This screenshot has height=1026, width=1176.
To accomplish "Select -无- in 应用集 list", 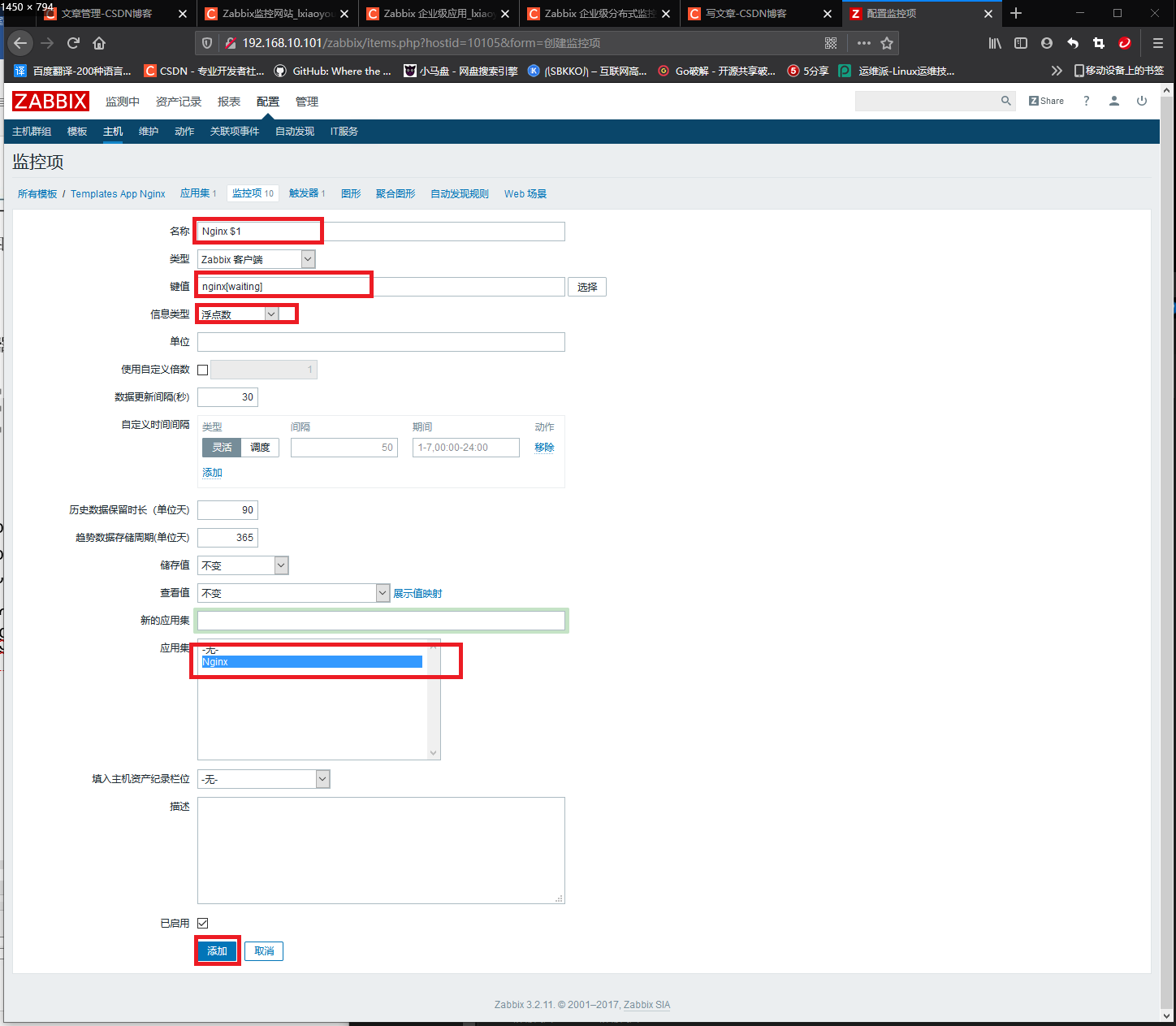I will (312, 650).
